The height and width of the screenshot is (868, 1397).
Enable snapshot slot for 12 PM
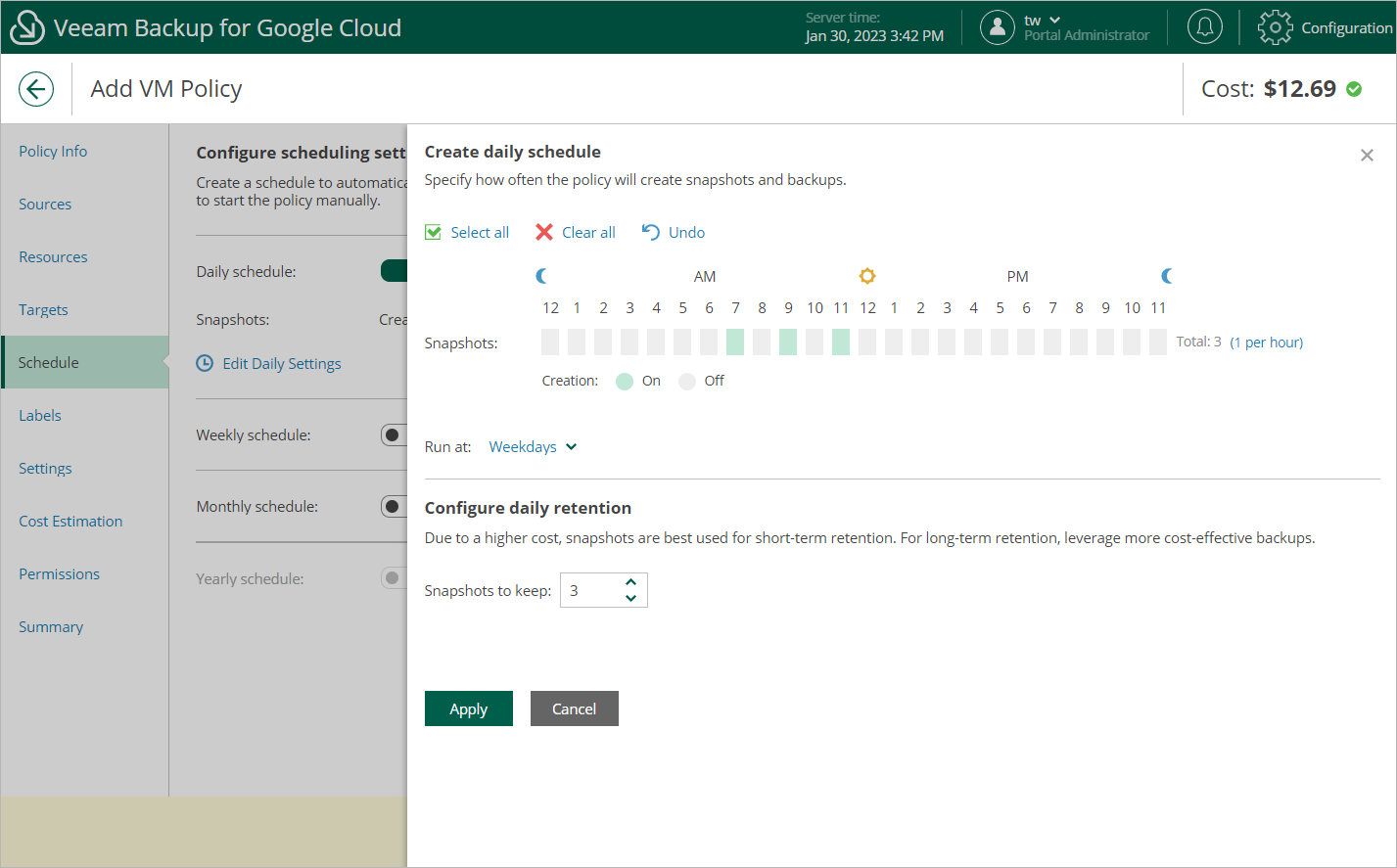pos(867,342)
